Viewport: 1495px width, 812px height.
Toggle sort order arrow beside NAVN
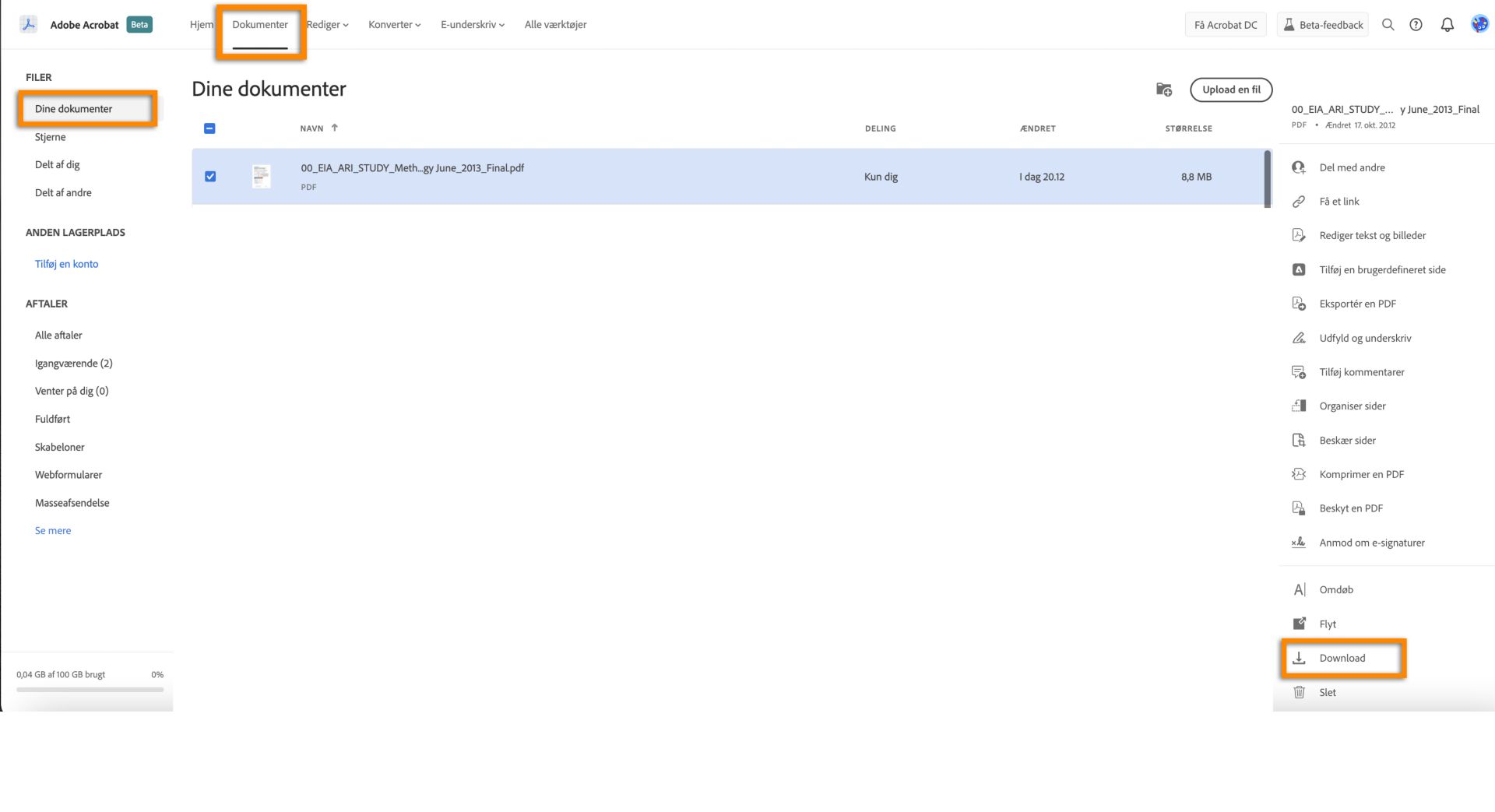pyautogui.click(x=335, y=128)
